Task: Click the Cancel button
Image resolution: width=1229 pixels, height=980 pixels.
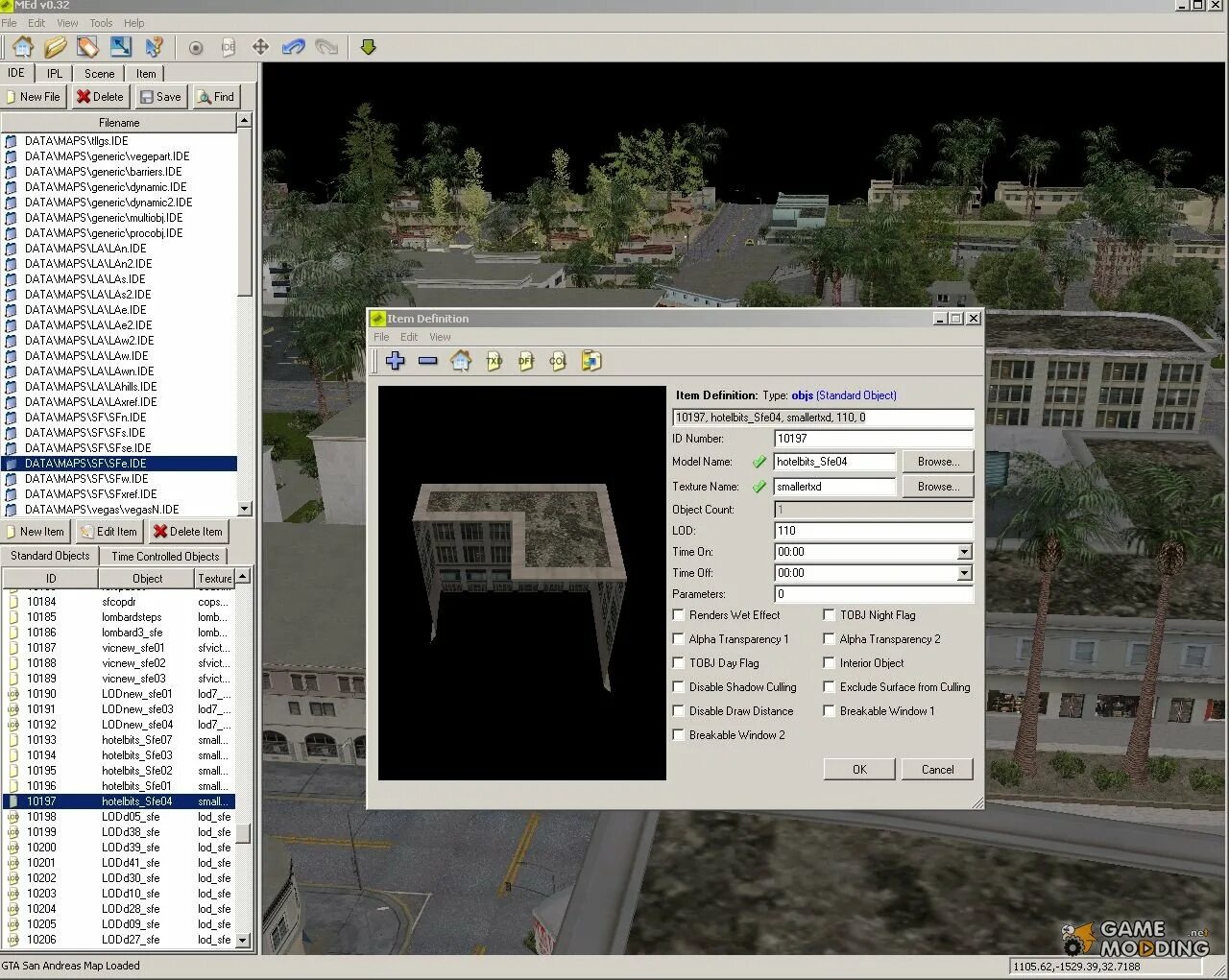Action: [937, 770]
